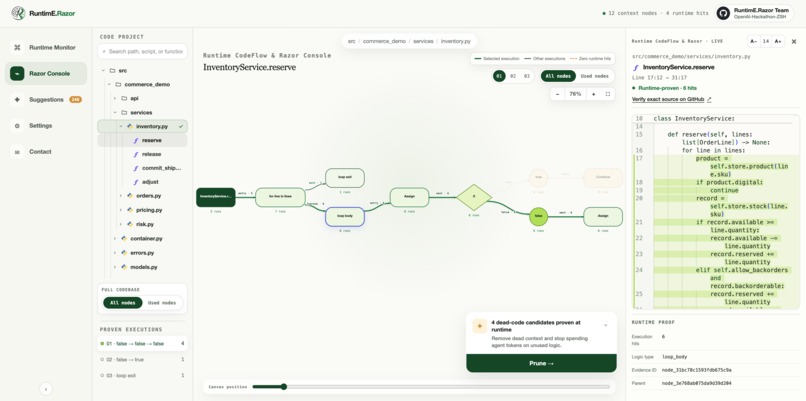806x401 pixels.
Task: Collapse the commerce_demo folder chevron
Action: coord(109,84)
